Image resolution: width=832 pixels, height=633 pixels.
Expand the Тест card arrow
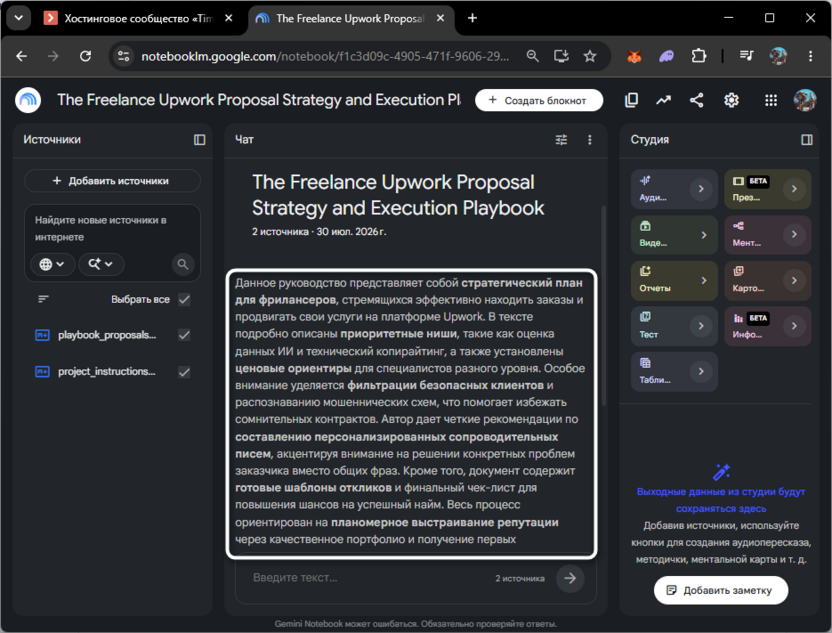point(701,326)
